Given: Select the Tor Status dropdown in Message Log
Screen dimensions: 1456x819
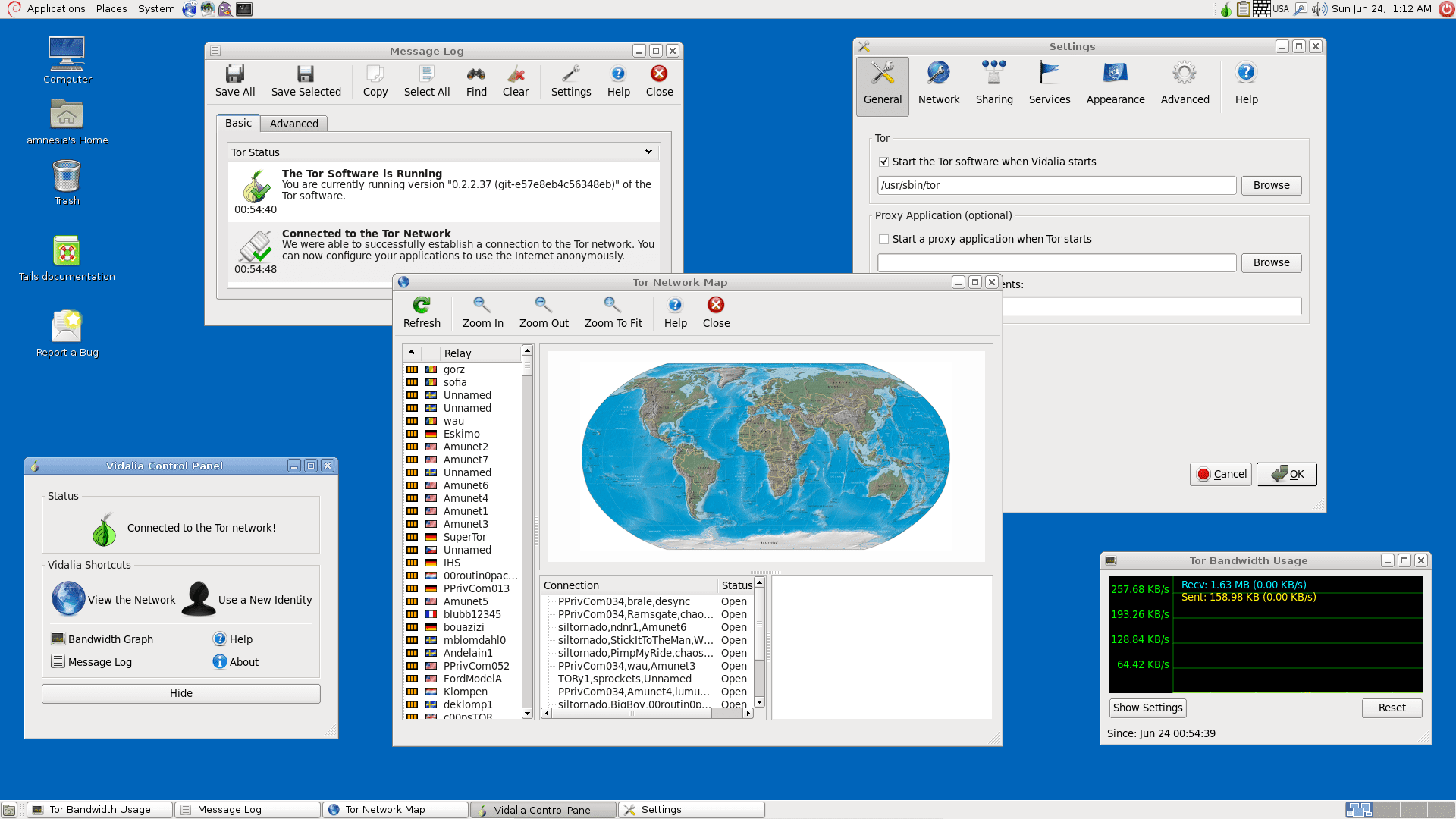Looking at the screenshot, I should 440,151.
